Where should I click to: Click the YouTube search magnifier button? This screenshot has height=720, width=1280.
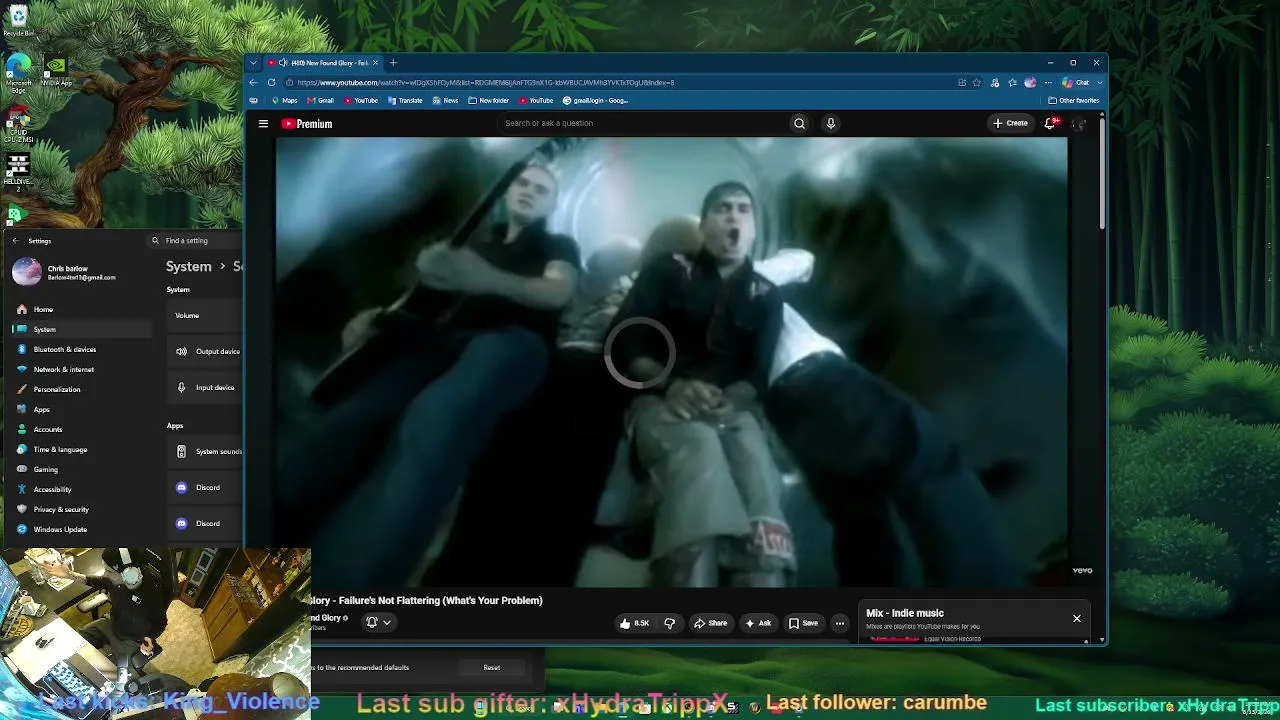click(x=799, y=123)
